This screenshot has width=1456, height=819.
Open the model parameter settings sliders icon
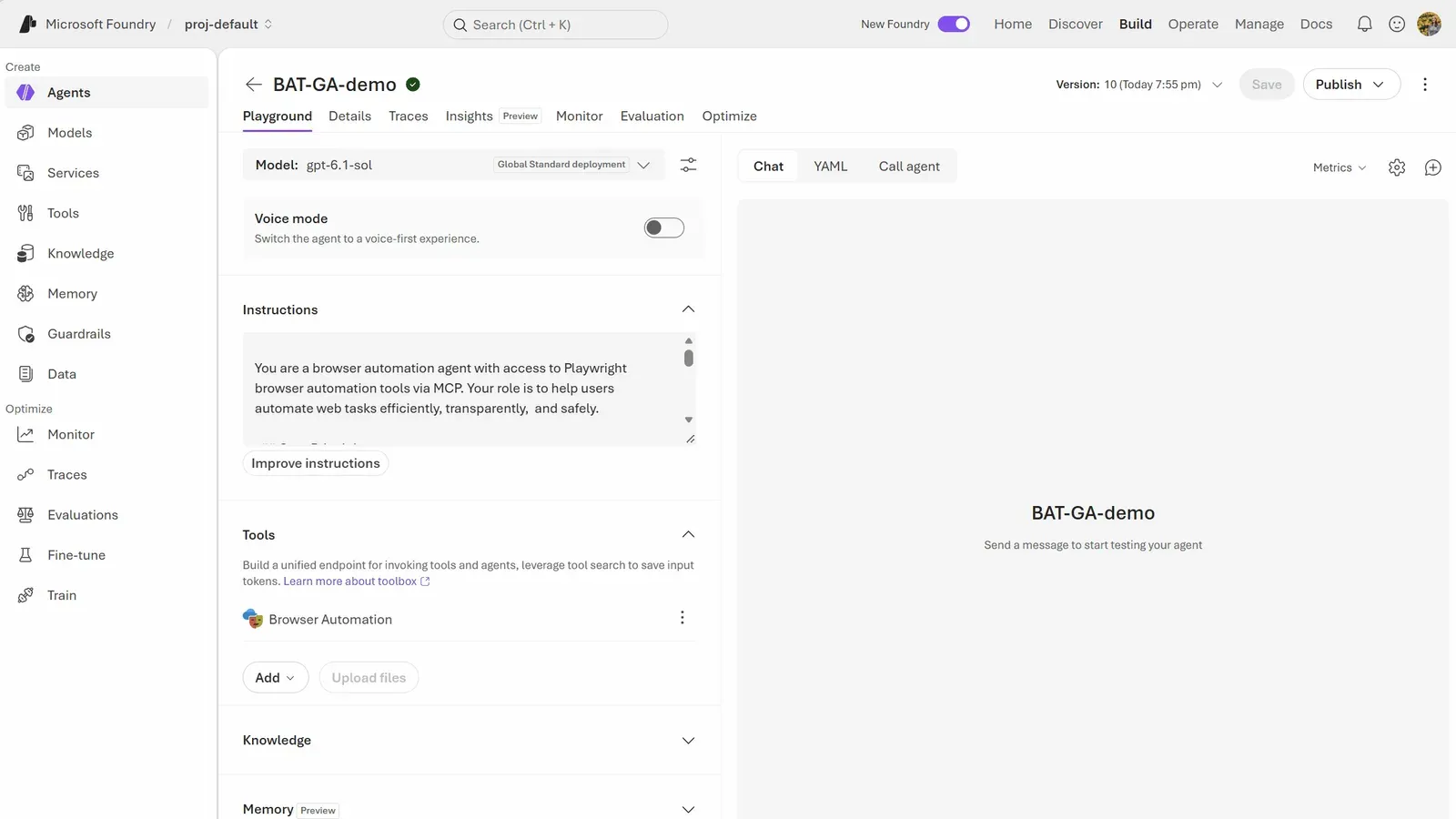(x=689, y=165)
